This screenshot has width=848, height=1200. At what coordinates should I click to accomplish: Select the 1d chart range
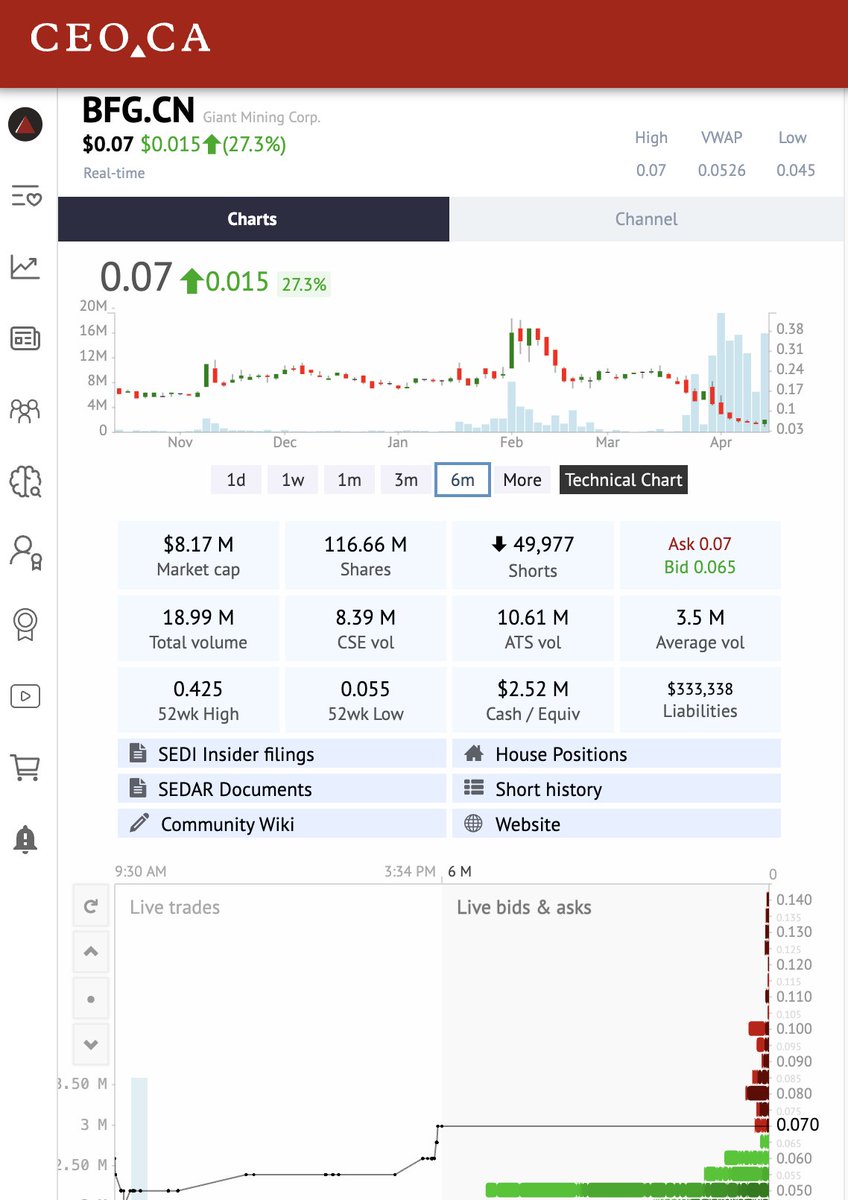236,480
